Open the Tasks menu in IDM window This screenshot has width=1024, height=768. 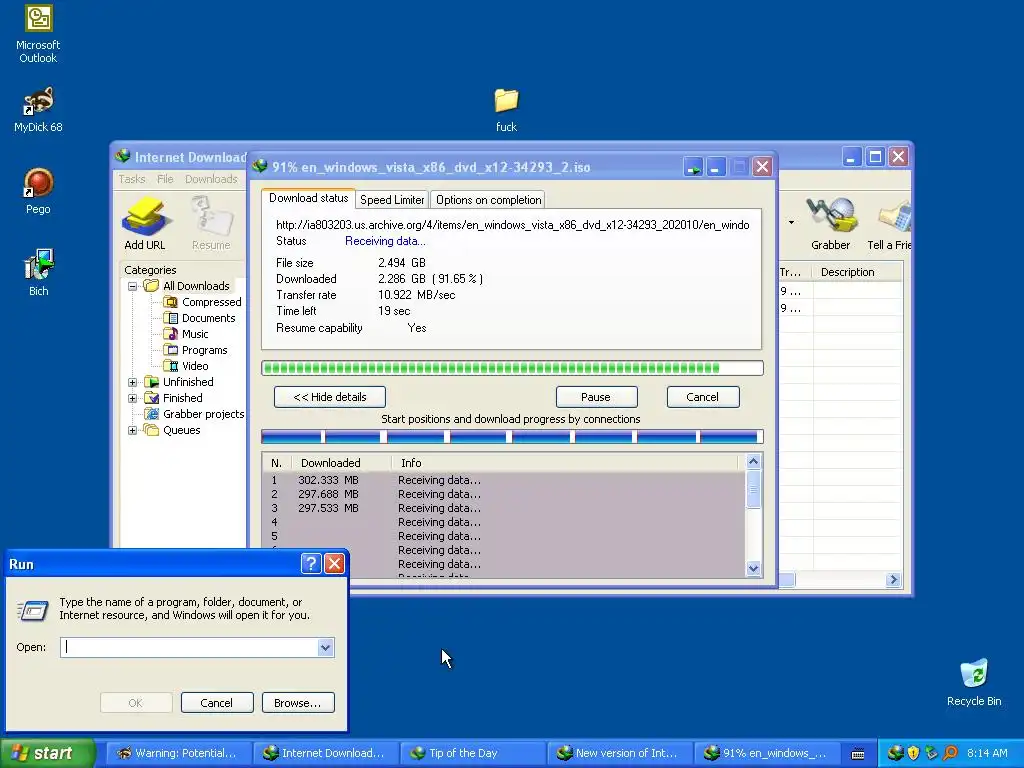pyautogui.click(x=132, y=179)
